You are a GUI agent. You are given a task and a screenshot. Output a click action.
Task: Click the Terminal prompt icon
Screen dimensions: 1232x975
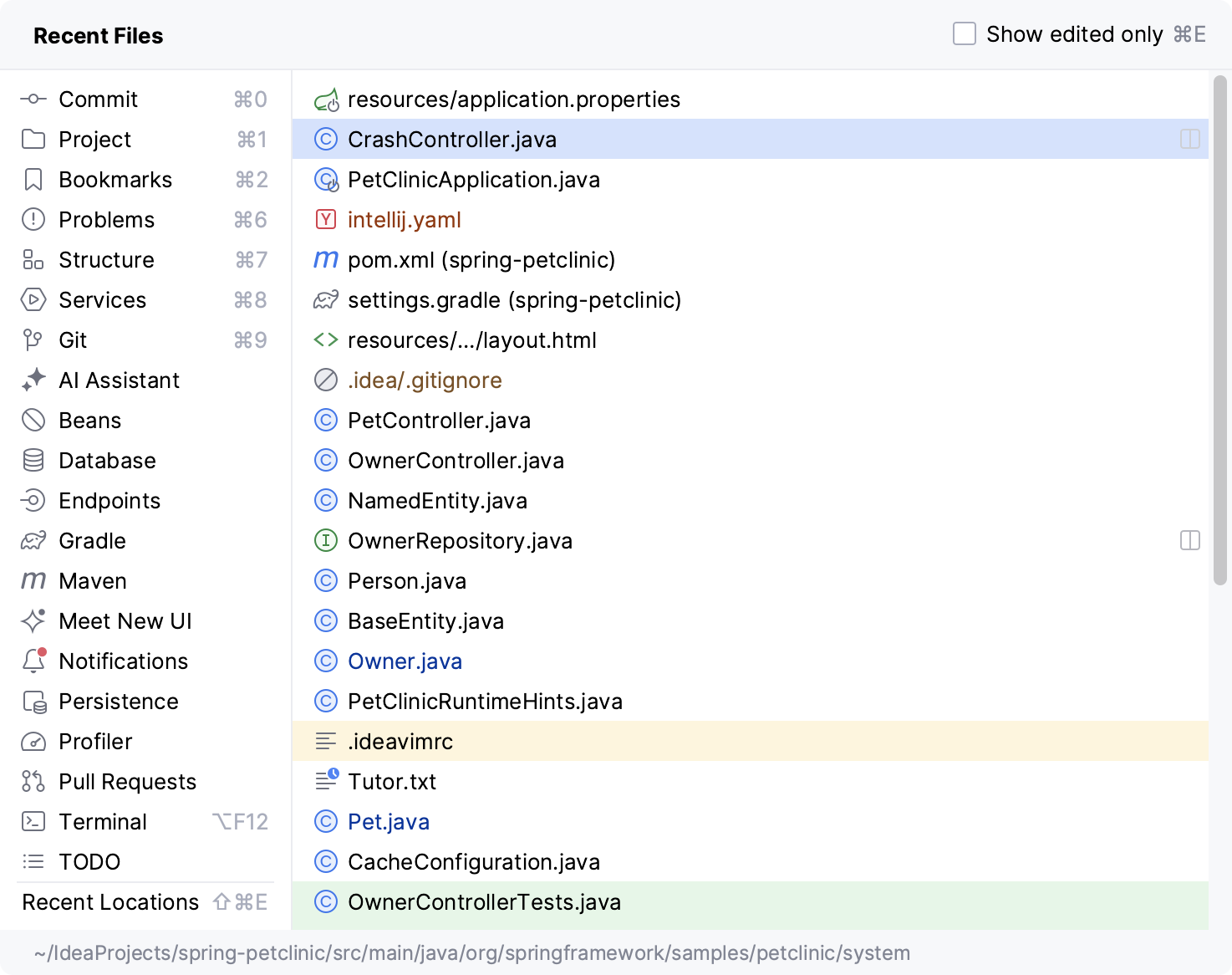33,822
